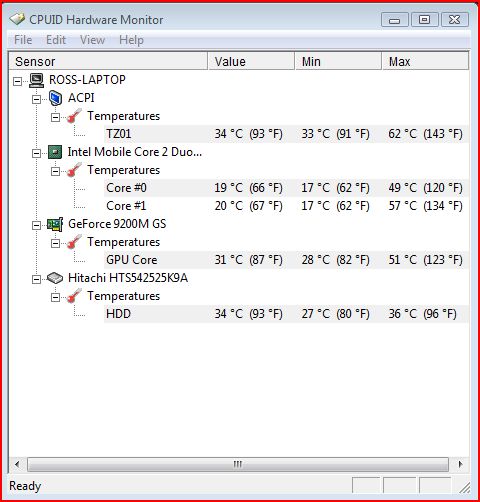Click Core #0 max value 49 °C (120 °F)
The height and width of the screenshot is (502, 480).
click(x=425, y=188)
